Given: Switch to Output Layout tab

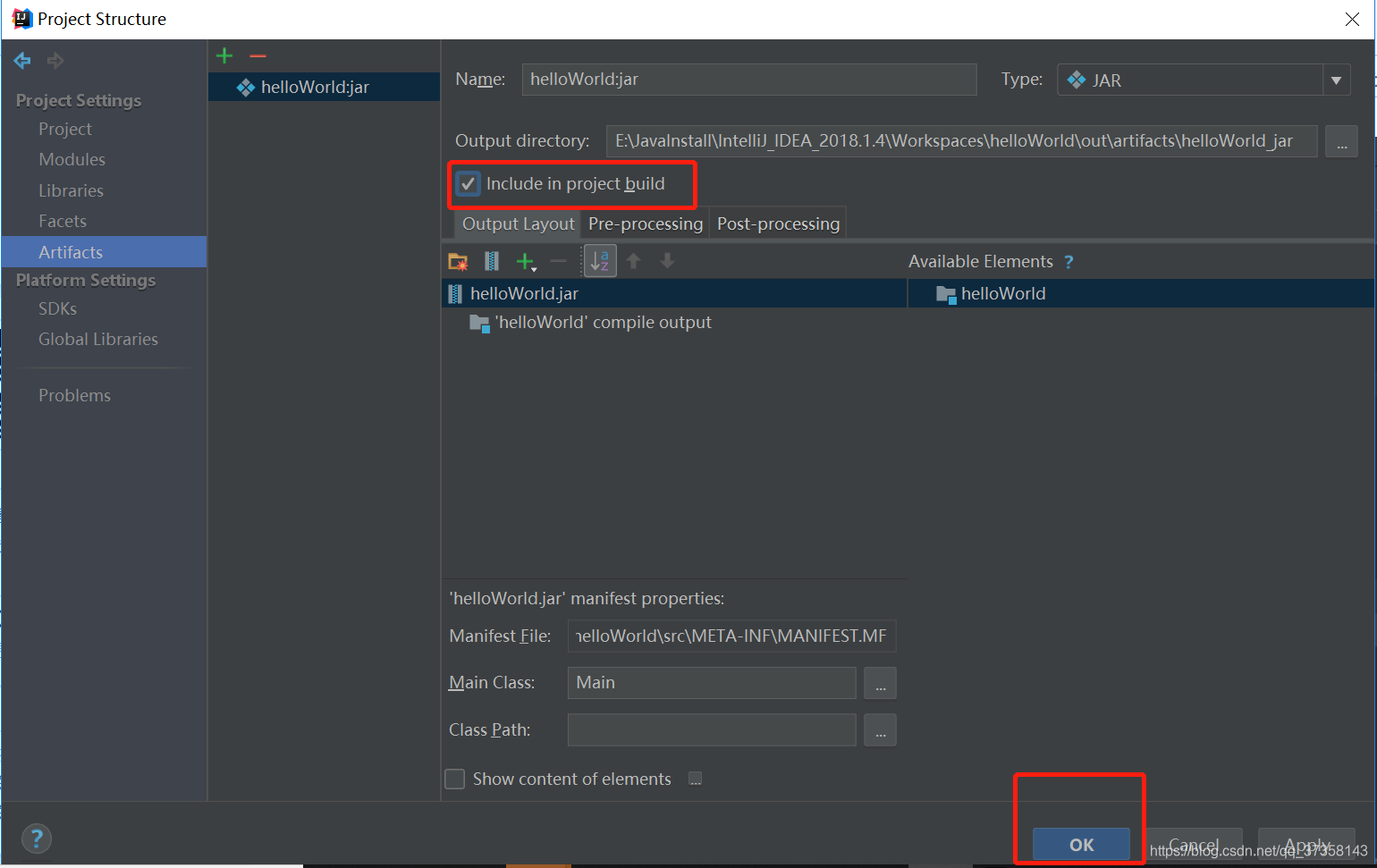Looking at the screenshot, I should (518, 223).
